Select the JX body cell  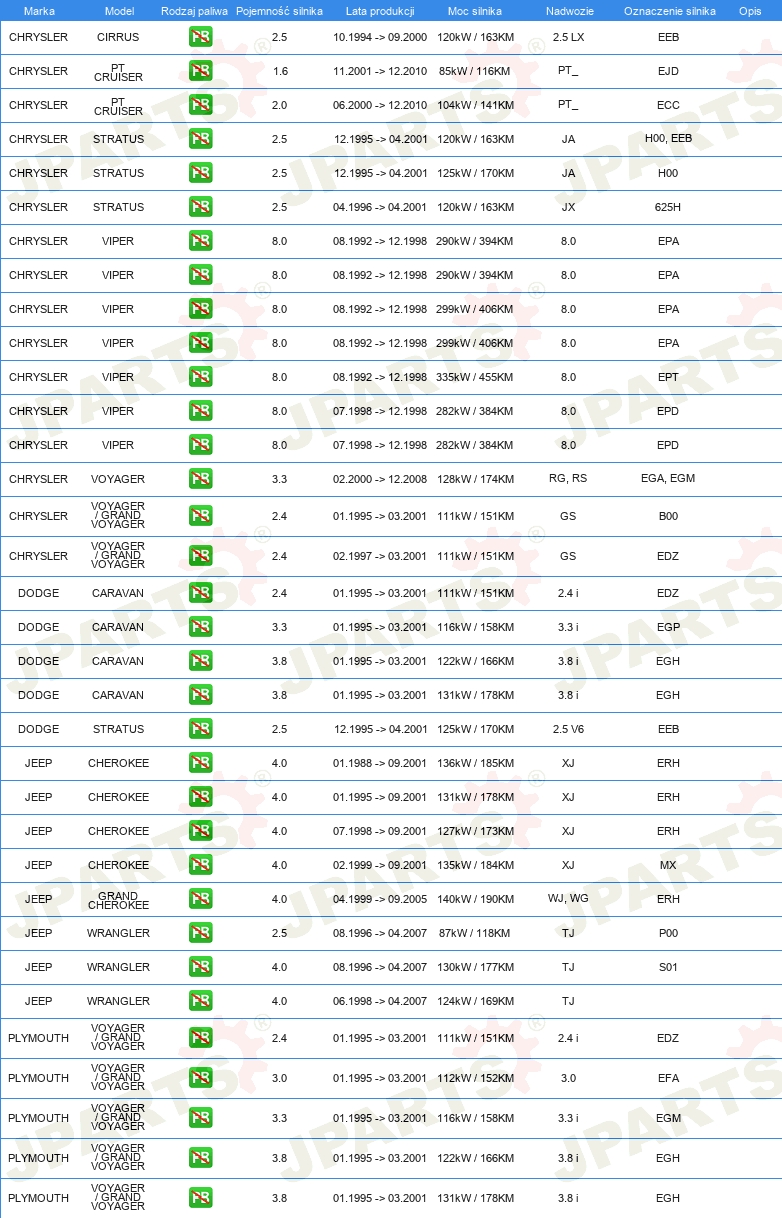point(568,208)
